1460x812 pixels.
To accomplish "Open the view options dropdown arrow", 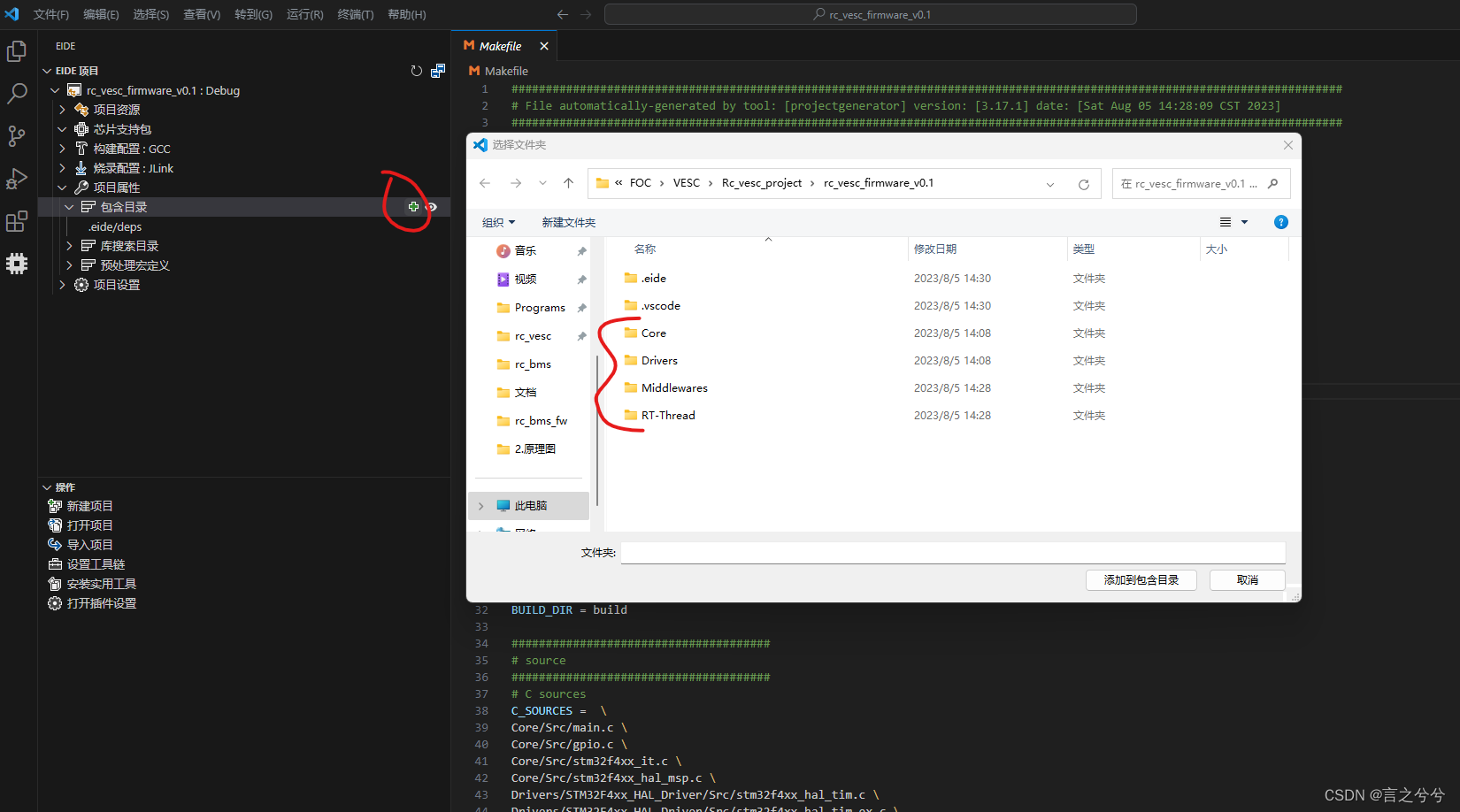I will [1245, 222].
